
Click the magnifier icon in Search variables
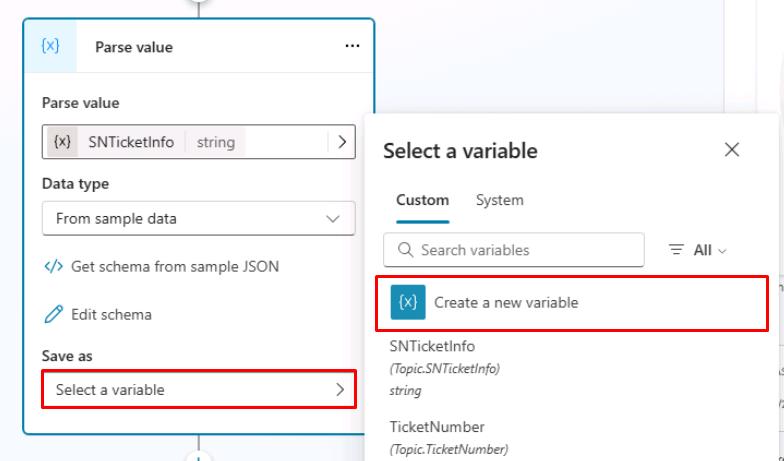coord(405,250)
